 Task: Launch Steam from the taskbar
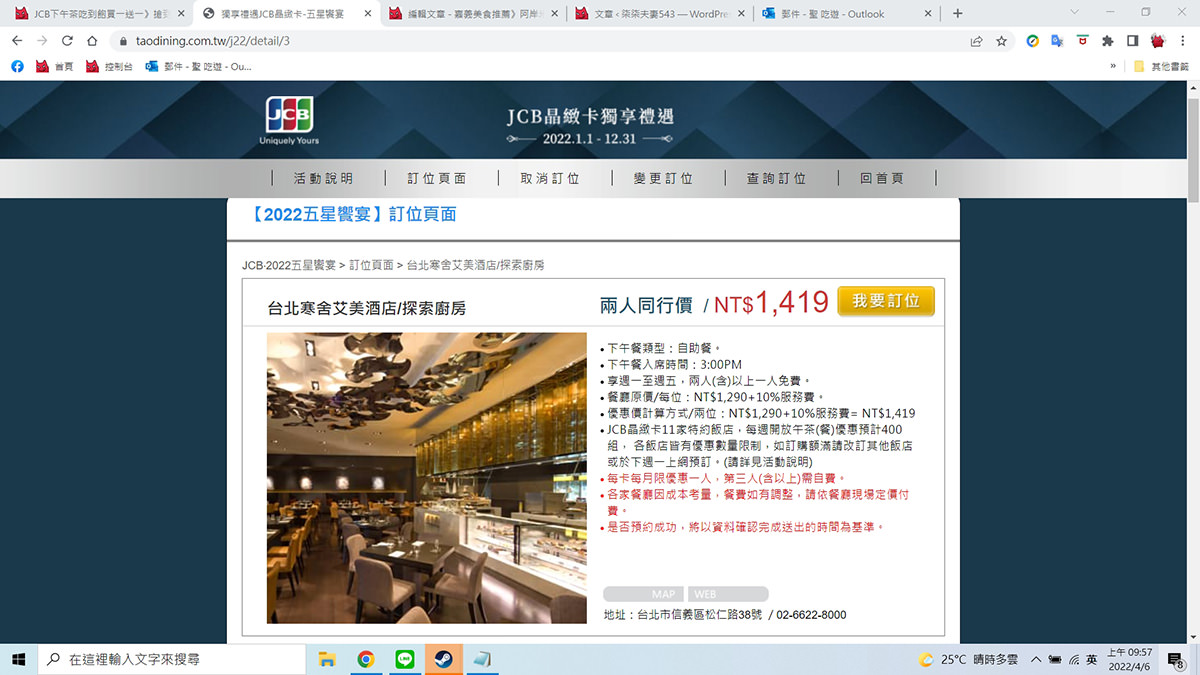pos(443,658)
